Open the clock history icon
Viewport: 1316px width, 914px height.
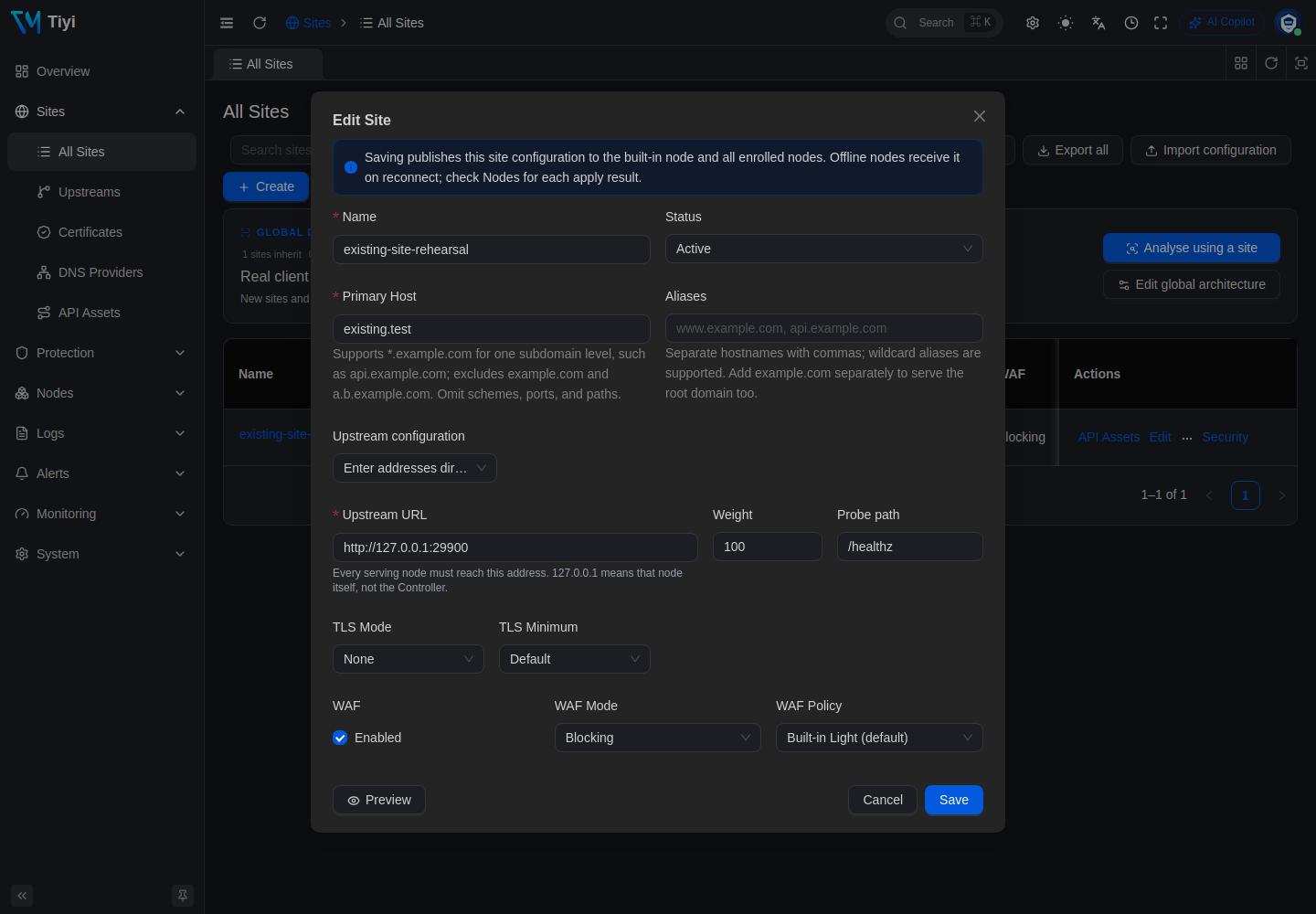click(1131, 23)
